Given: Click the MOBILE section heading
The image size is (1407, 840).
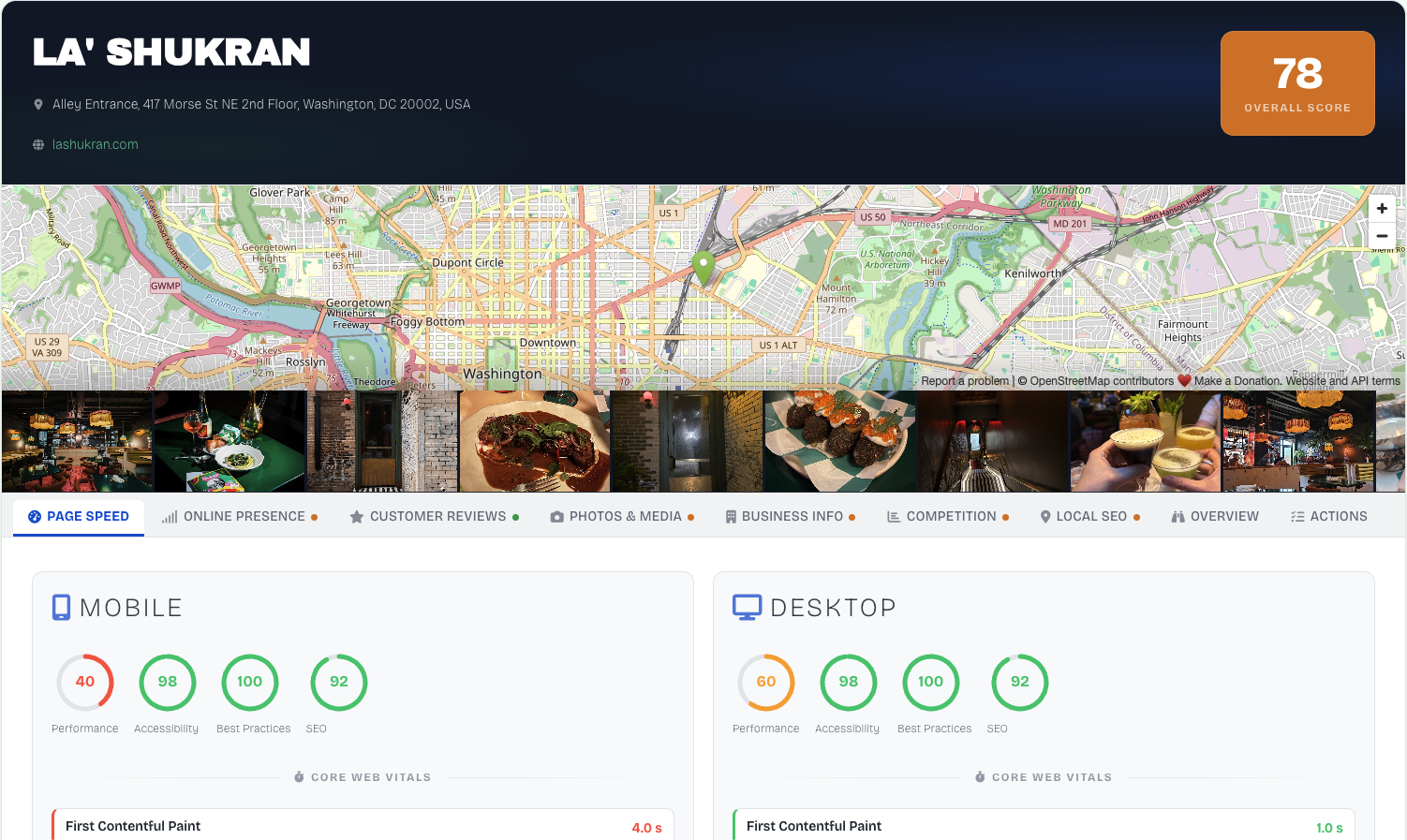Looking at the screenshot, I should tap(131, 608).
